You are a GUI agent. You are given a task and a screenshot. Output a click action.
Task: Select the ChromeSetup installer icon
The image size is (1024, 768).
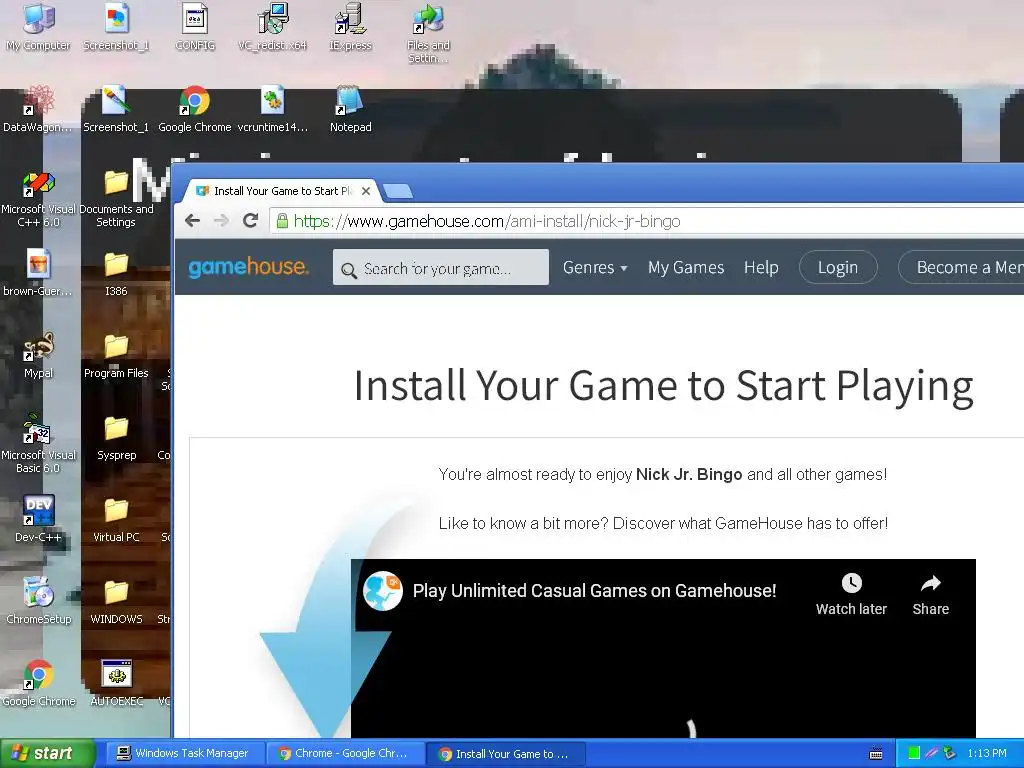pos(38,601)
